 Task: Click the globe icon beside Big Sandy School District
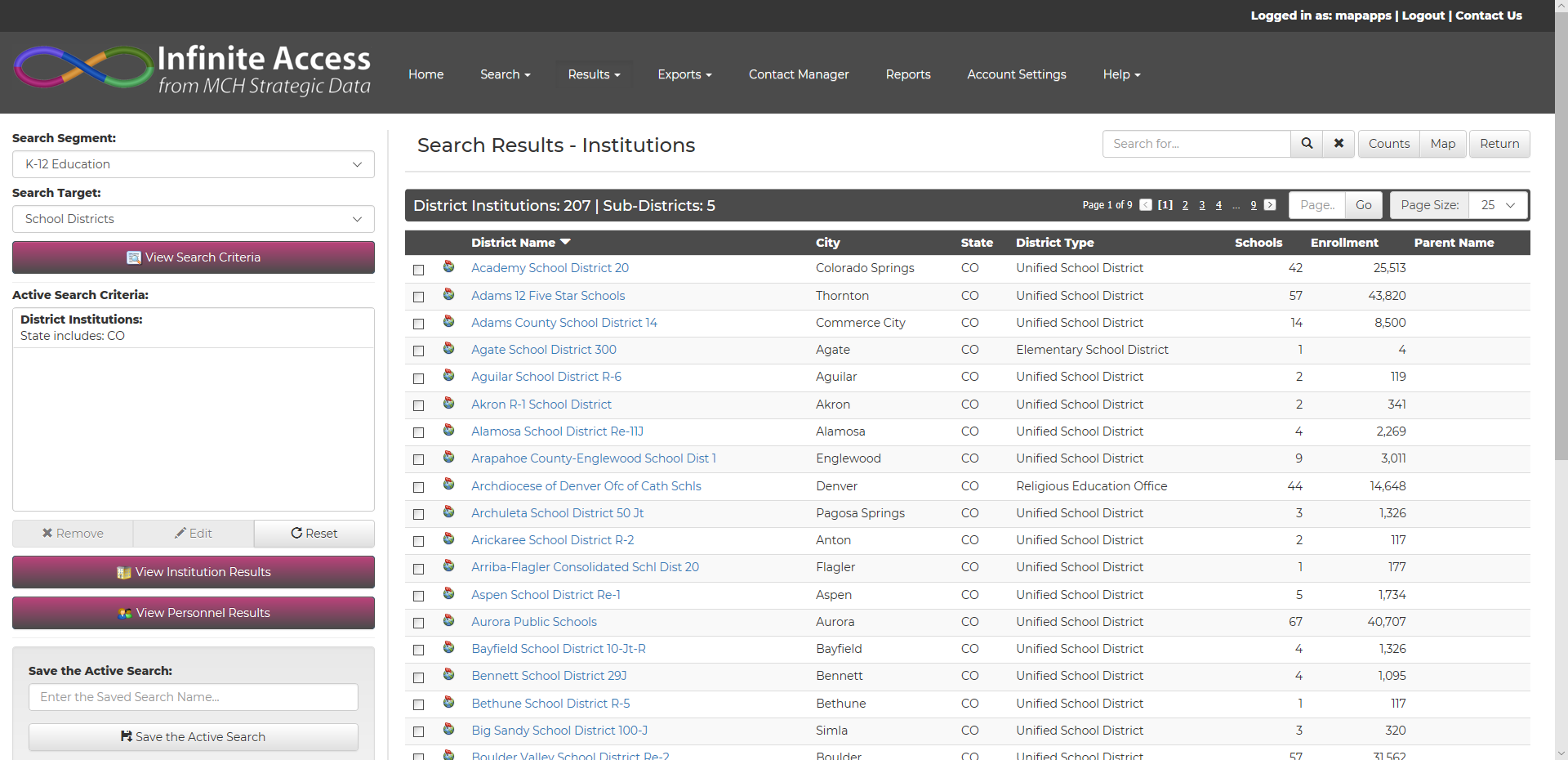tap(449, 729)
